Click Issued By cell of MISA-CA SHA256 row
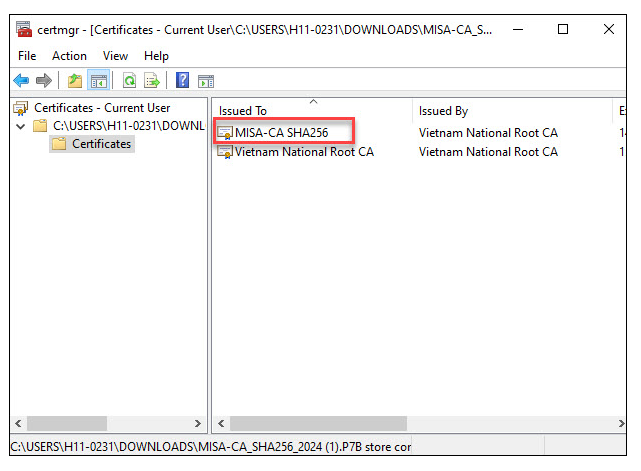Viewport: 641px width, 471px height. (x=488, y=133)
